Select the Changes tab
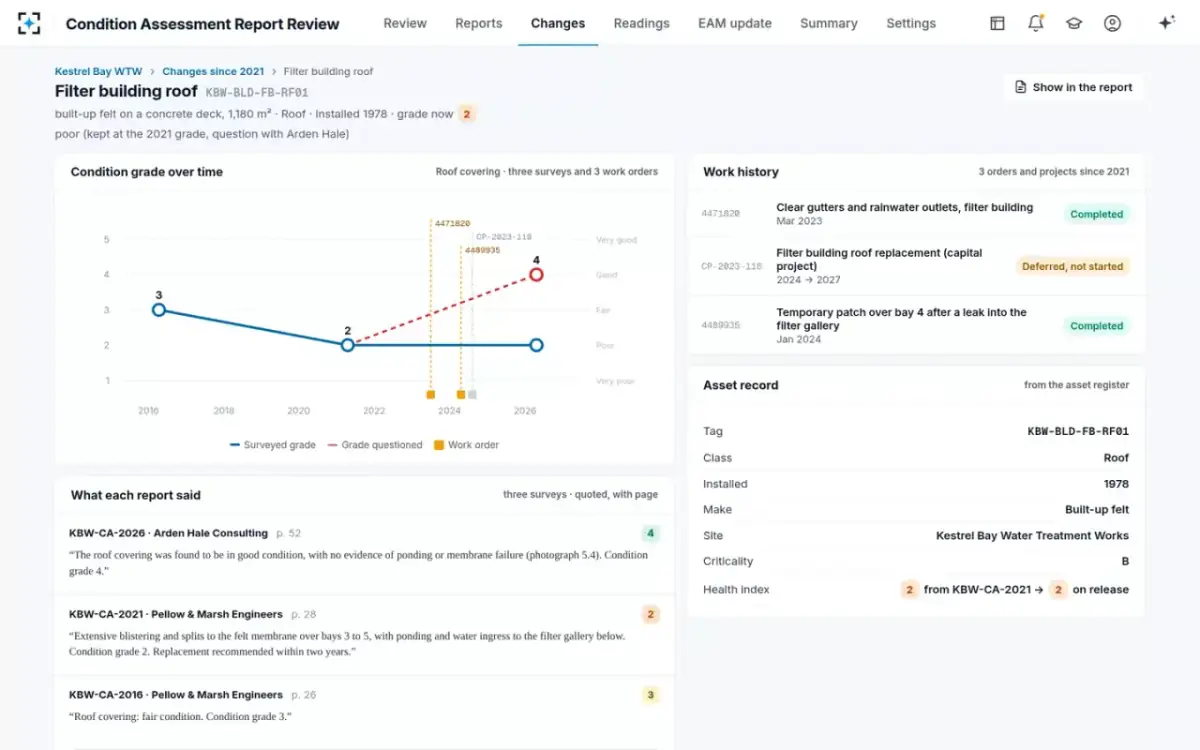This screenshot has height=750, width=1200. [558, 23]
